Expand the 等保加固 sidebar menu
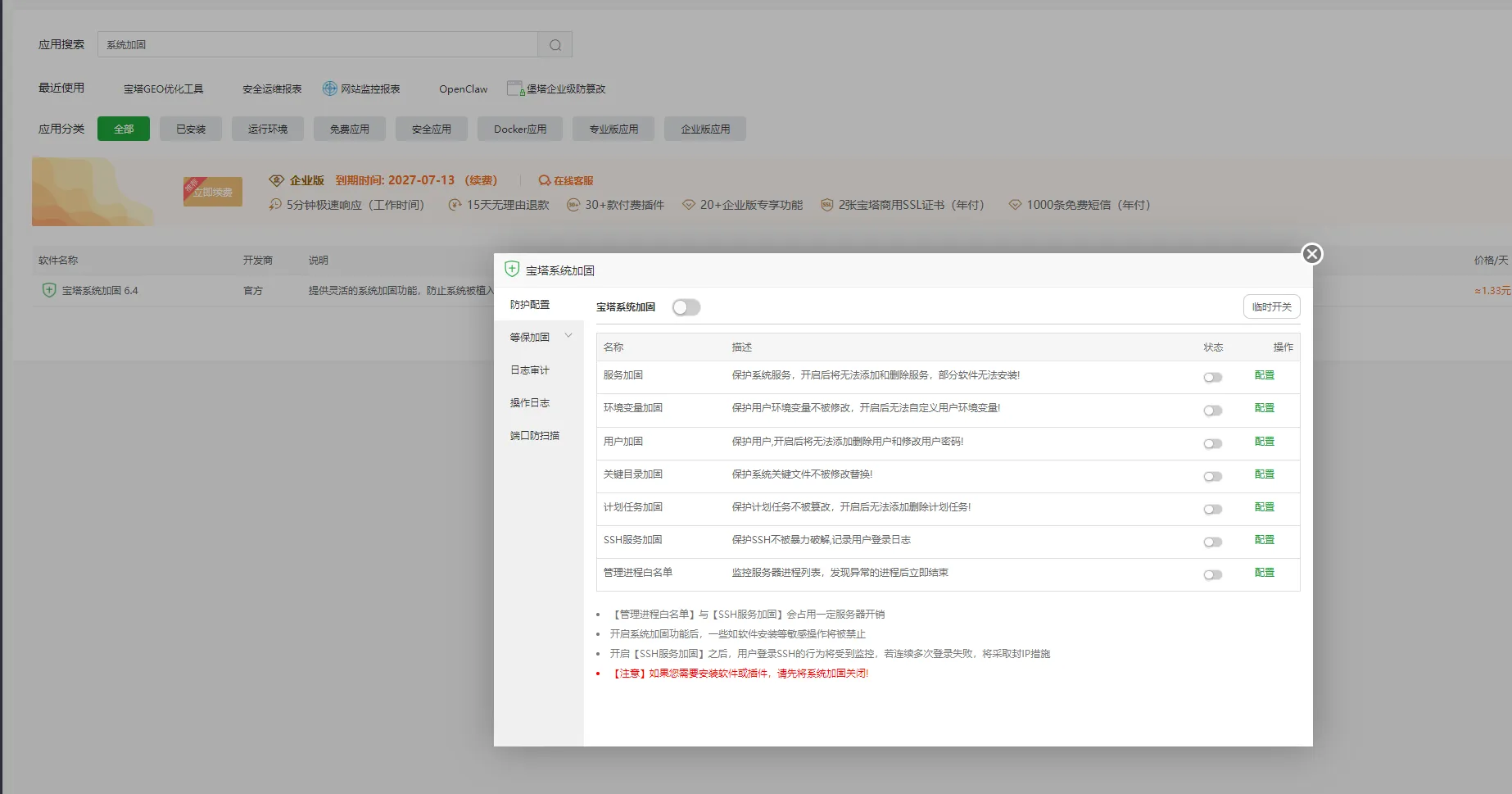 click(541, 337)
